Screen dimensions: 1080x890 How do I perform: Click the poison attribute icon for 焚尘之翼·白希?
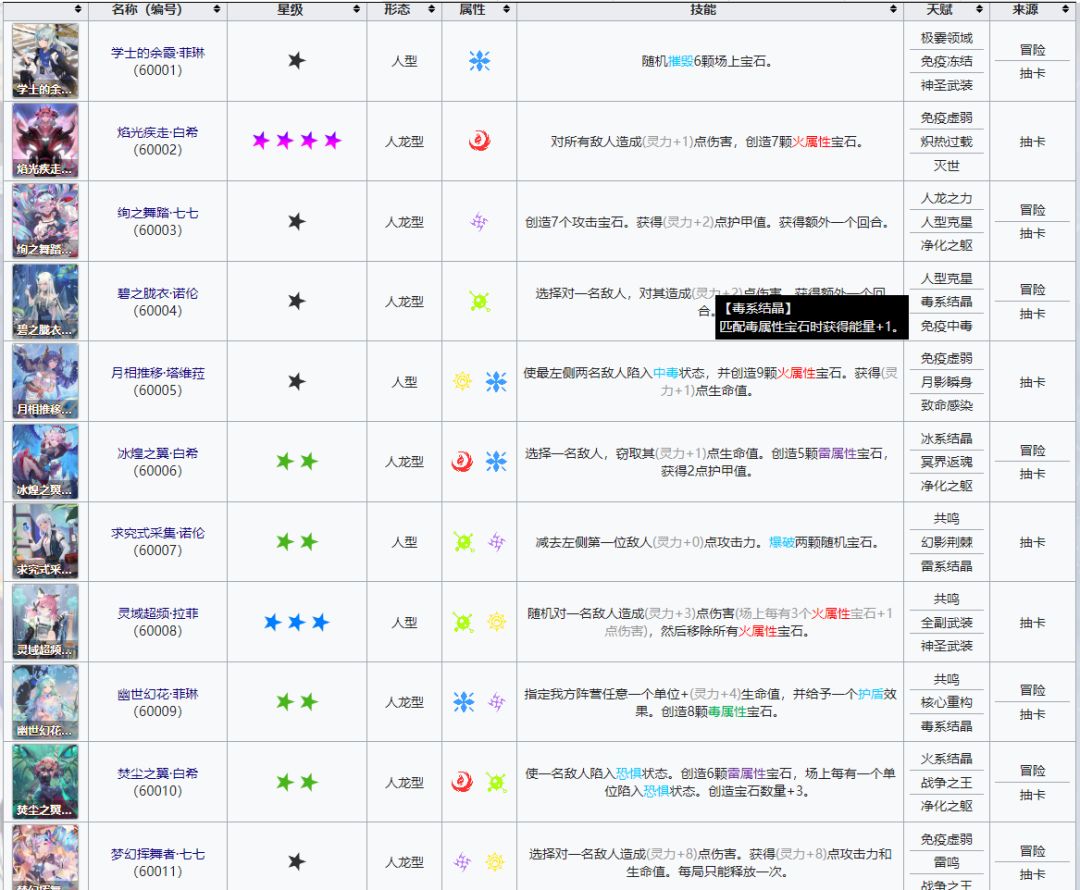pos(496,782)
